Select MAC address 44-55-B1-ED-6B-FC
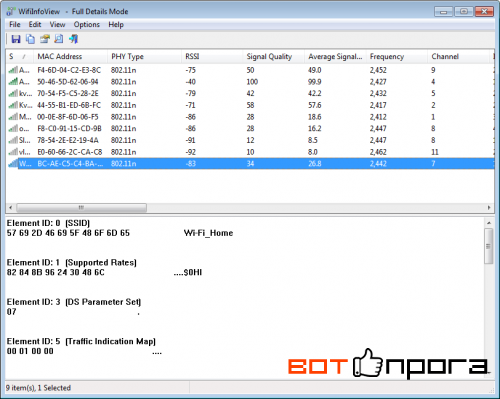Viewport: 500px width, 399px height. pyautogui.click(x=69, y=105)
